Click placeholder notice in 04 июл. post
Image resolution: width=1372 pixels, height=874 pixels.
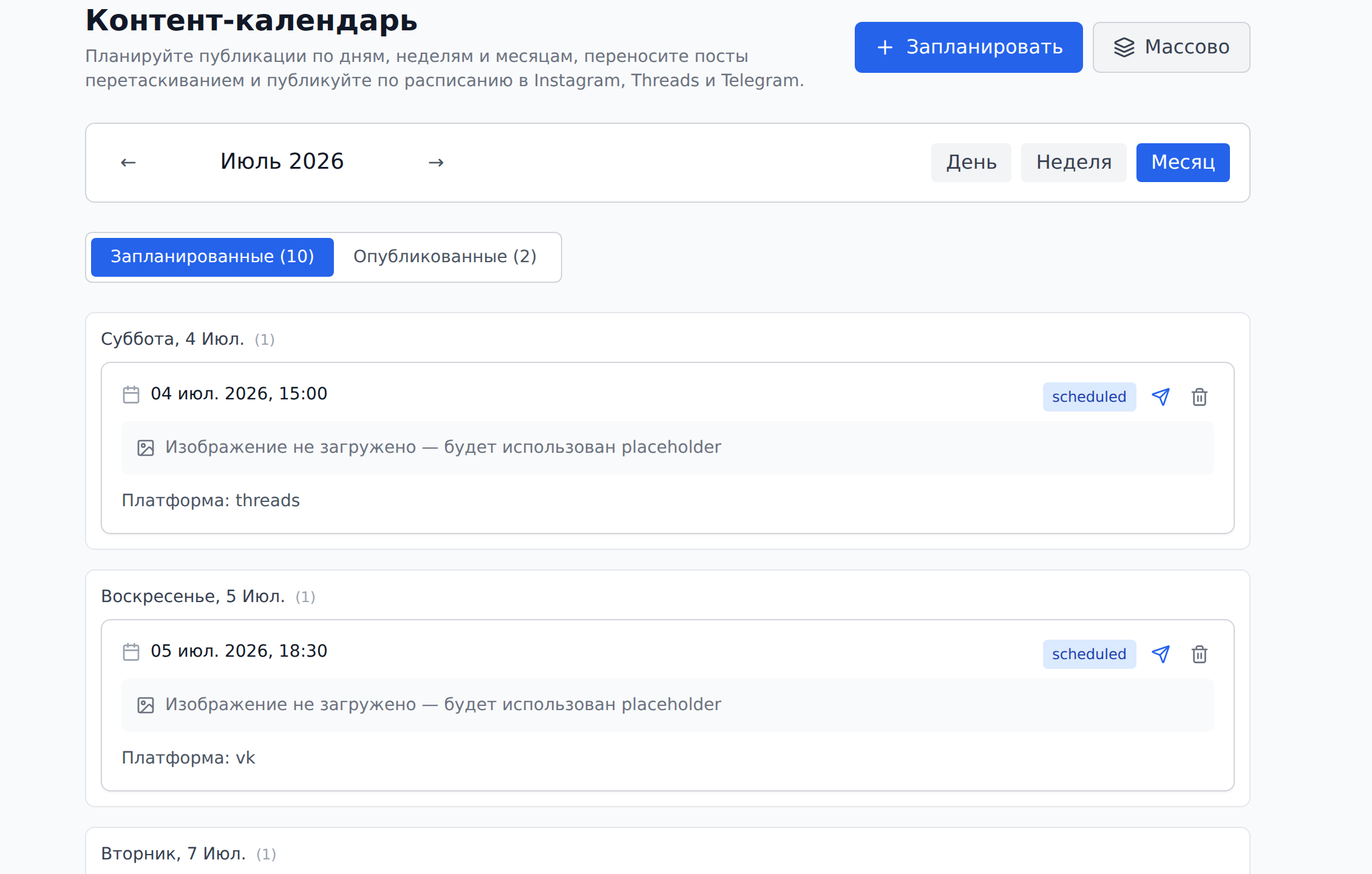point(668,448)
